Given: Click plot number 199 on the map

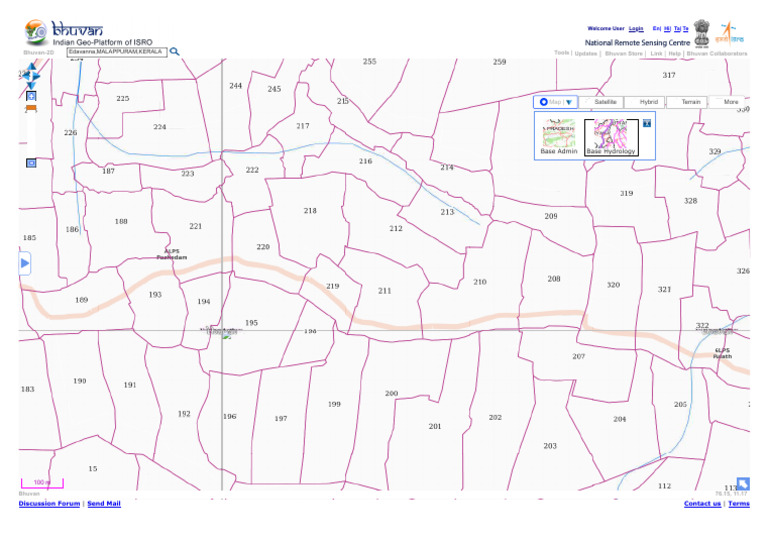Looking at the screenshot, I should click(x=334, y=404).
